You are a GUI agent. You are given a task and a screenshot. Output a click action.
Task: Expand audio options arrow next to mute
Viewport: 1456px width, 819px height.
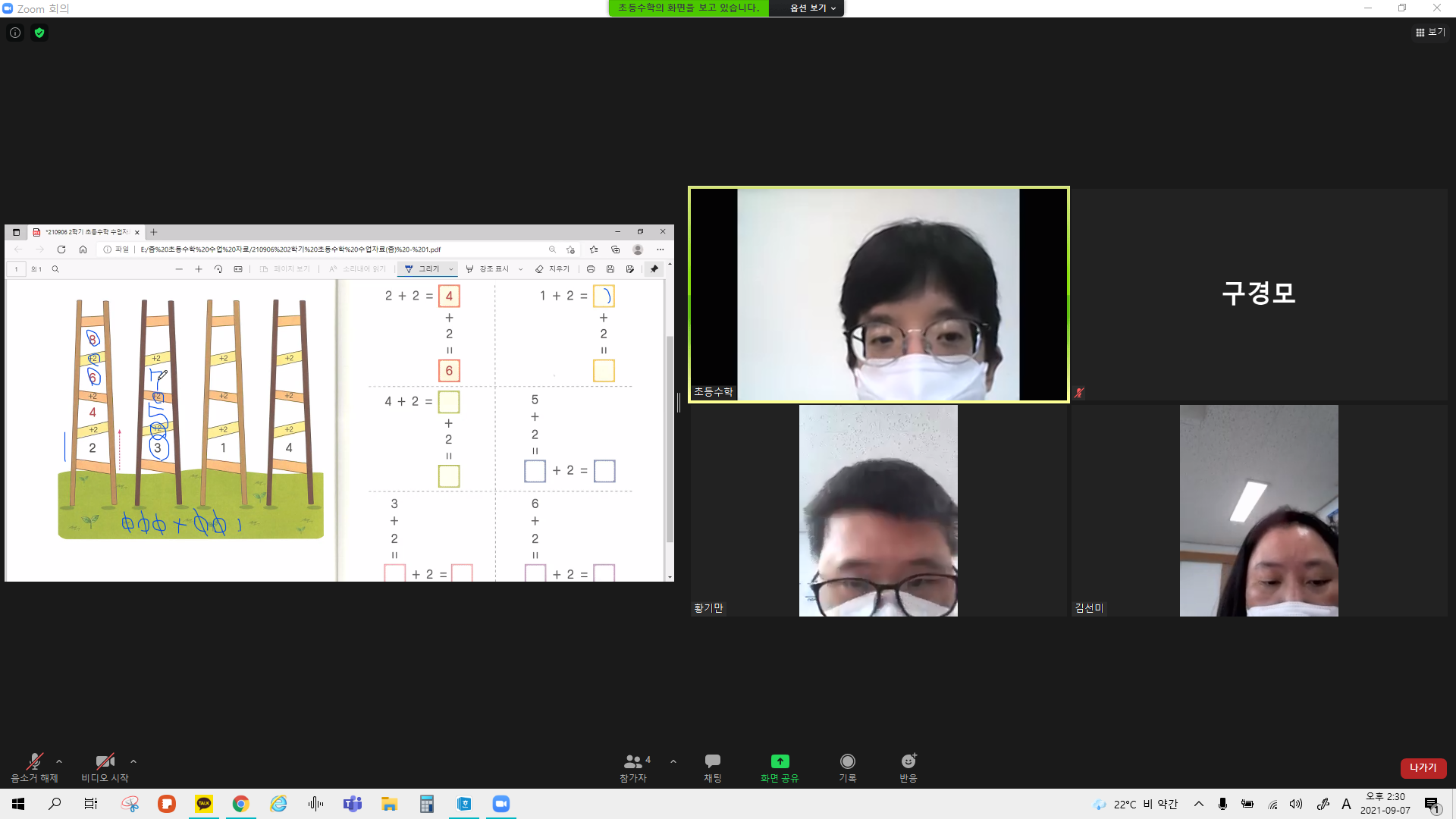(x=59, y=761)
